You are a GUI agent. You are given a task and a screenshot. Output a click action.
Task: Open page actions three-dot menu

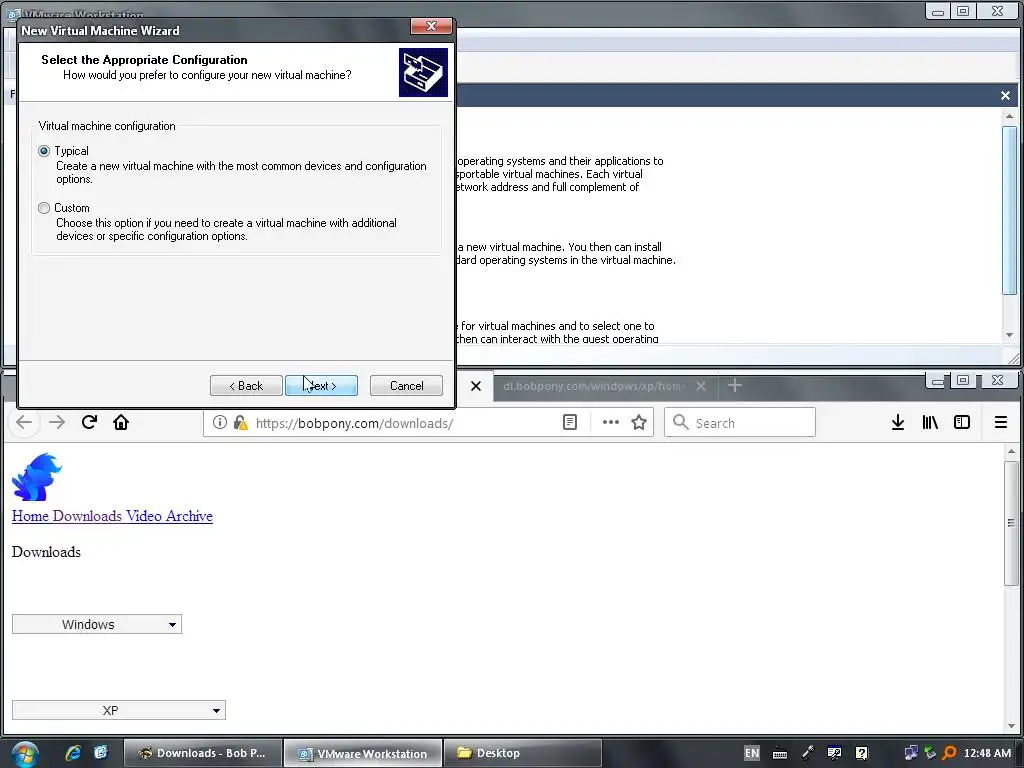pyautogui.click(x=611, y=423)
